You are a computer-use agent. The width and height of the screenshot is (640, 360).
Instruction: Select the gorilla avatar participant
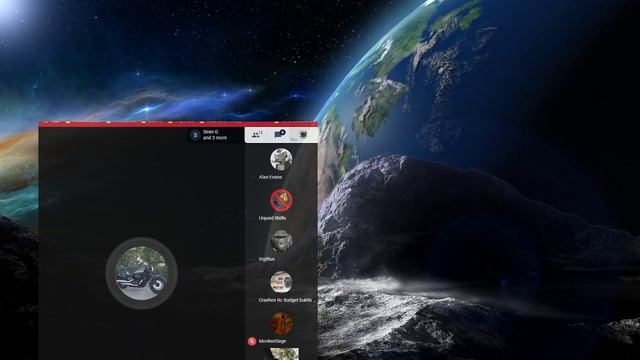tap(281, 241)
